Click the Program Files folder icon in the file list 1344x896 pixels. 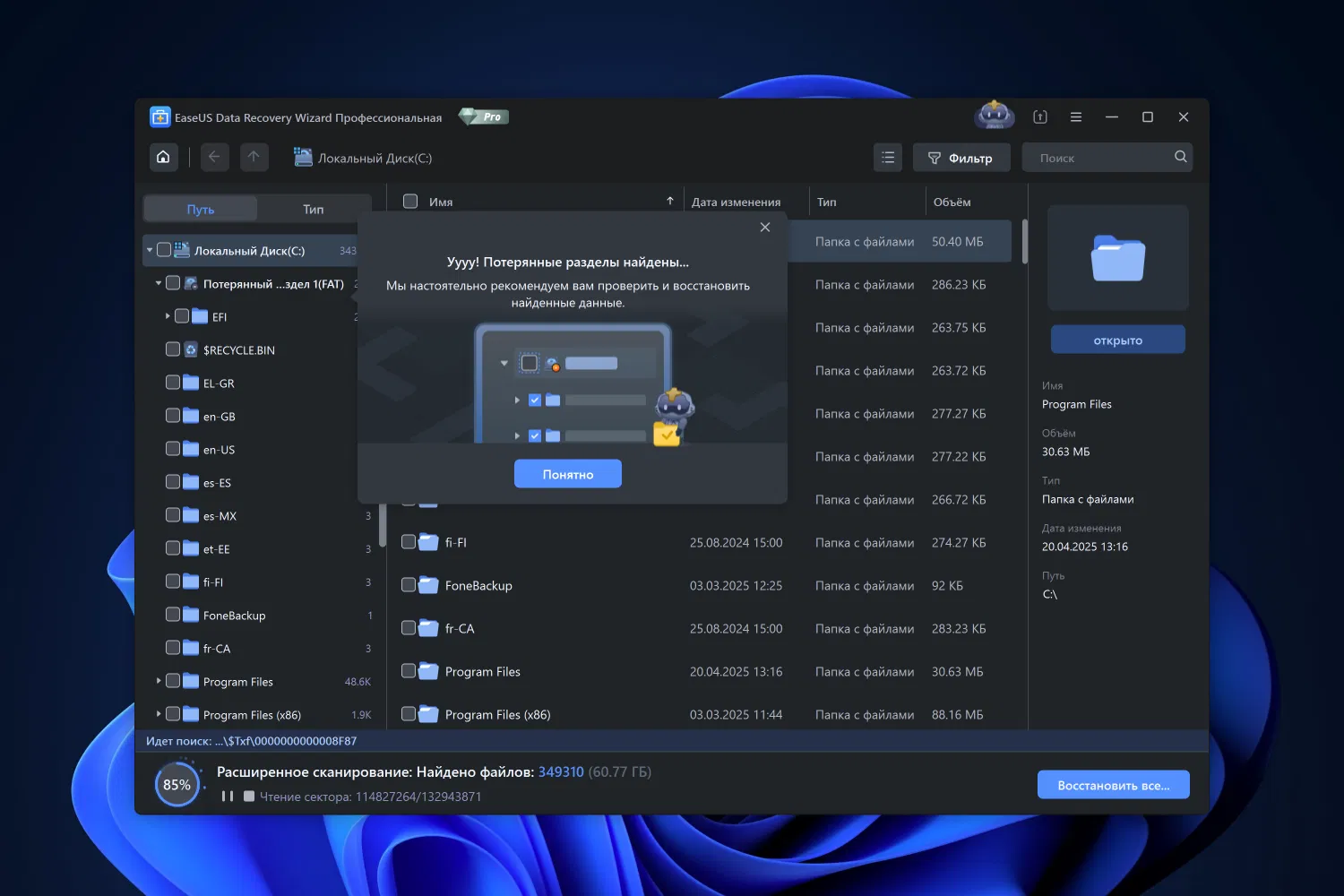click(429, 671)
